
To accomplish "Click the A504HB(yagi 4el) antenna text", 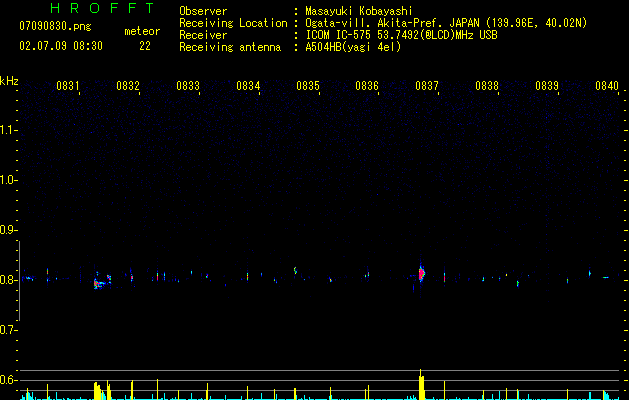I will pos(353,47).
